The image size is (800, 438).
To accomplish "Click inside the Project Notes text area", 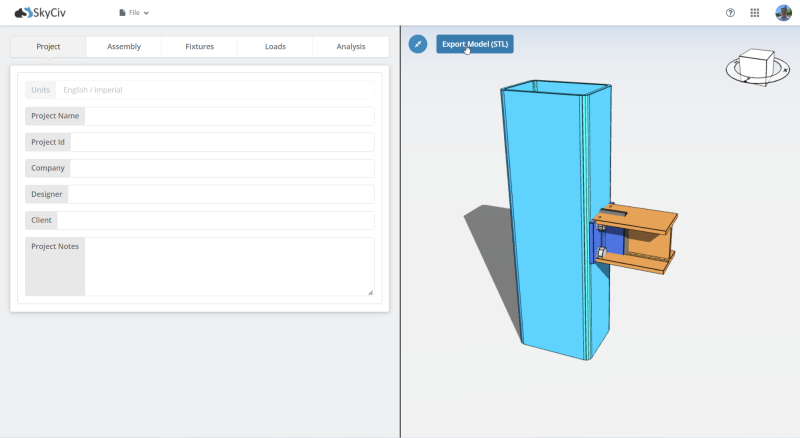I will tap(229, 266).
